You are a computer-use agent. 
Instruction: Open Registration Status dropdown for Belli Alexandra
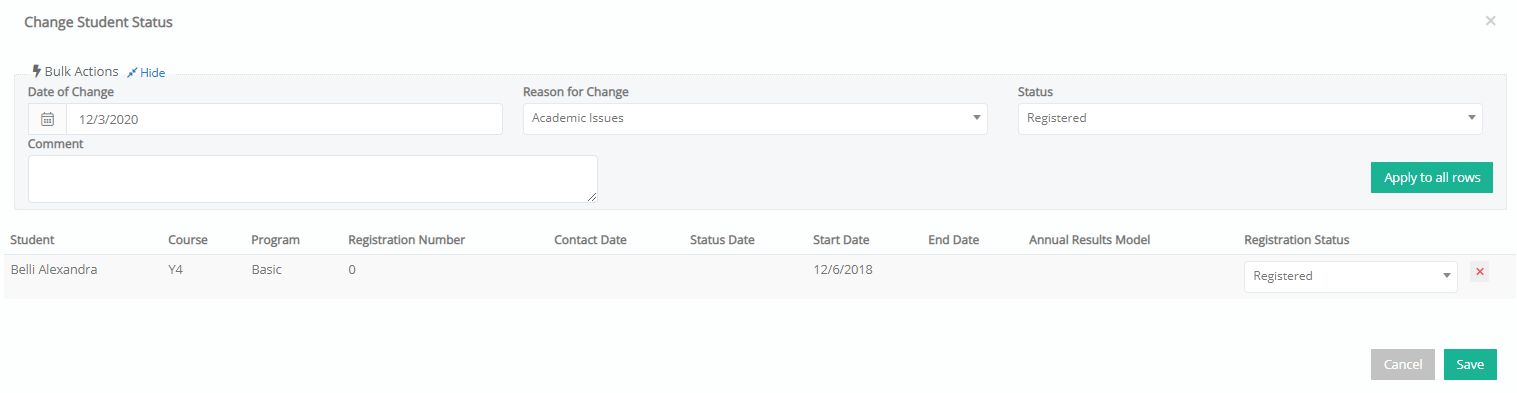click(x=1350, y=276)
